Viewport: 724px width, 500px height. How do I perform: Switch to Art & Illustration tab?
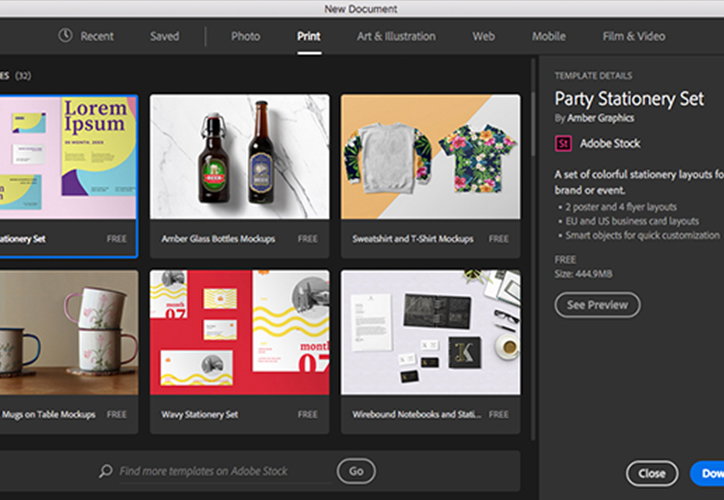coord(396,36)
